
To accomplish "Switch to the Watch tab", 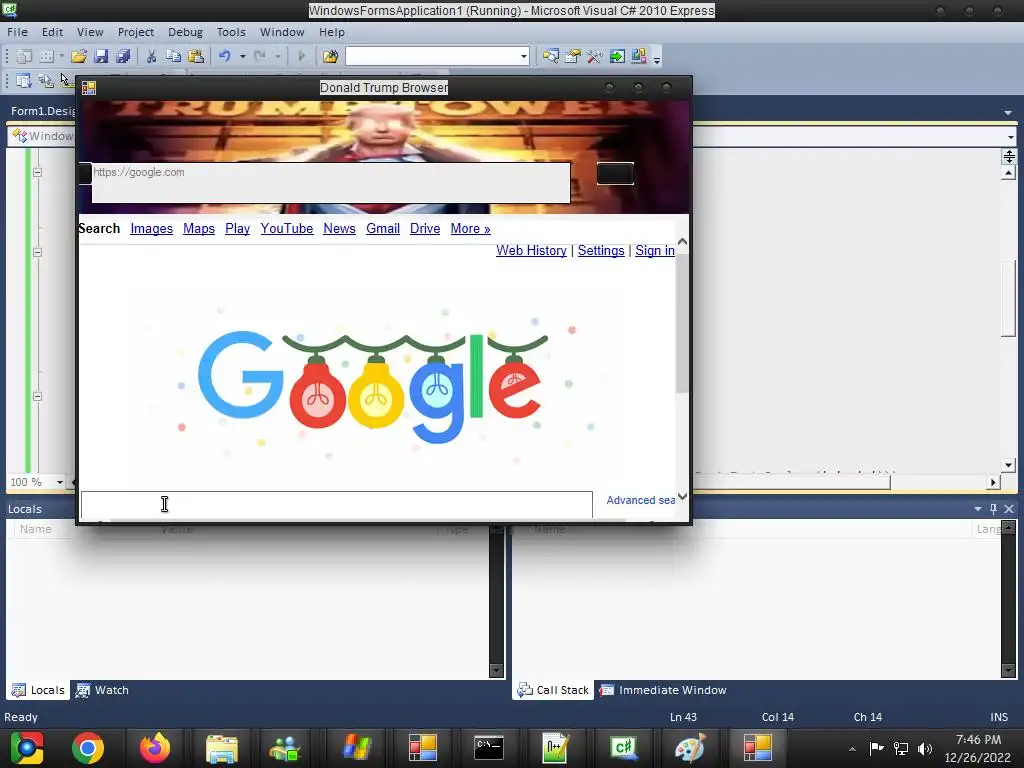I will (x=103, y=690).
